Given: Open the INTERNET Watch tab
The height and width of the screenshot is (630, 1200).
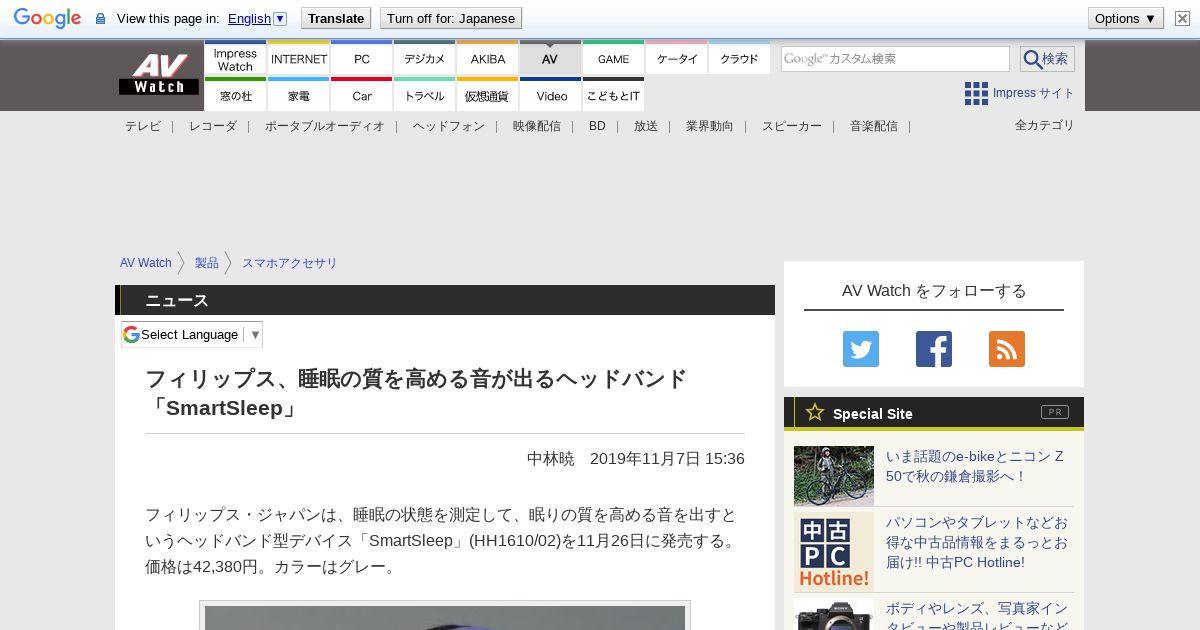Looking at the screenshot, I should pyautogui.click(x=299, y=59).
